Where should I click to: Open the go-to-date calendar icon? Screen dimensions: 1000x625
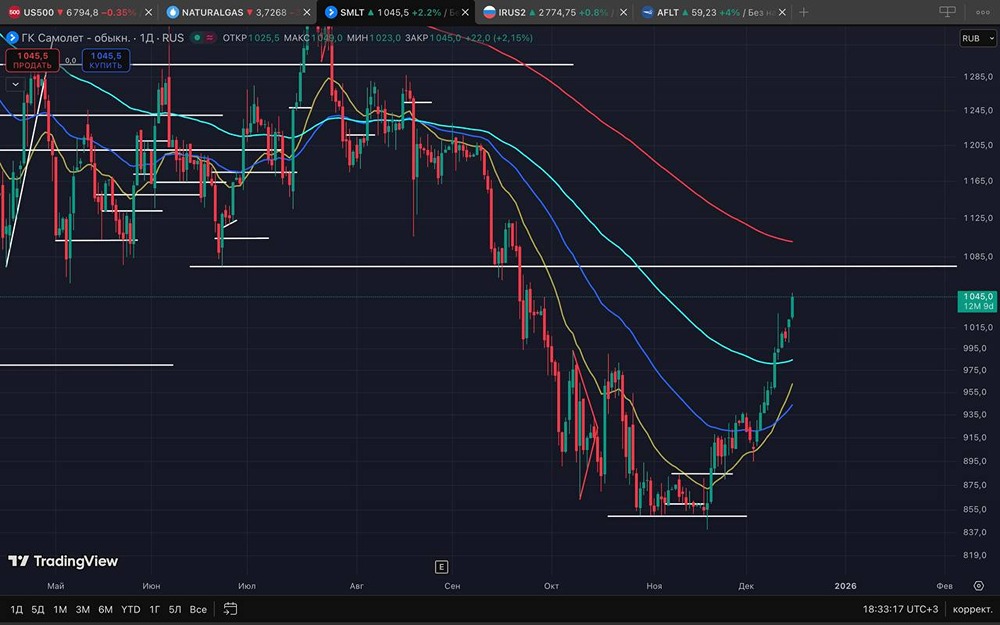230,609
